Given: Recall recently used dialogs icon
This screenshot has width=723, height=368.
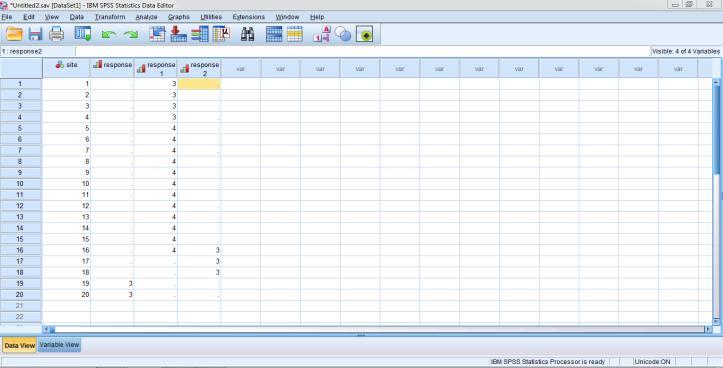Looking at the screenshot, I should point(83,34).
